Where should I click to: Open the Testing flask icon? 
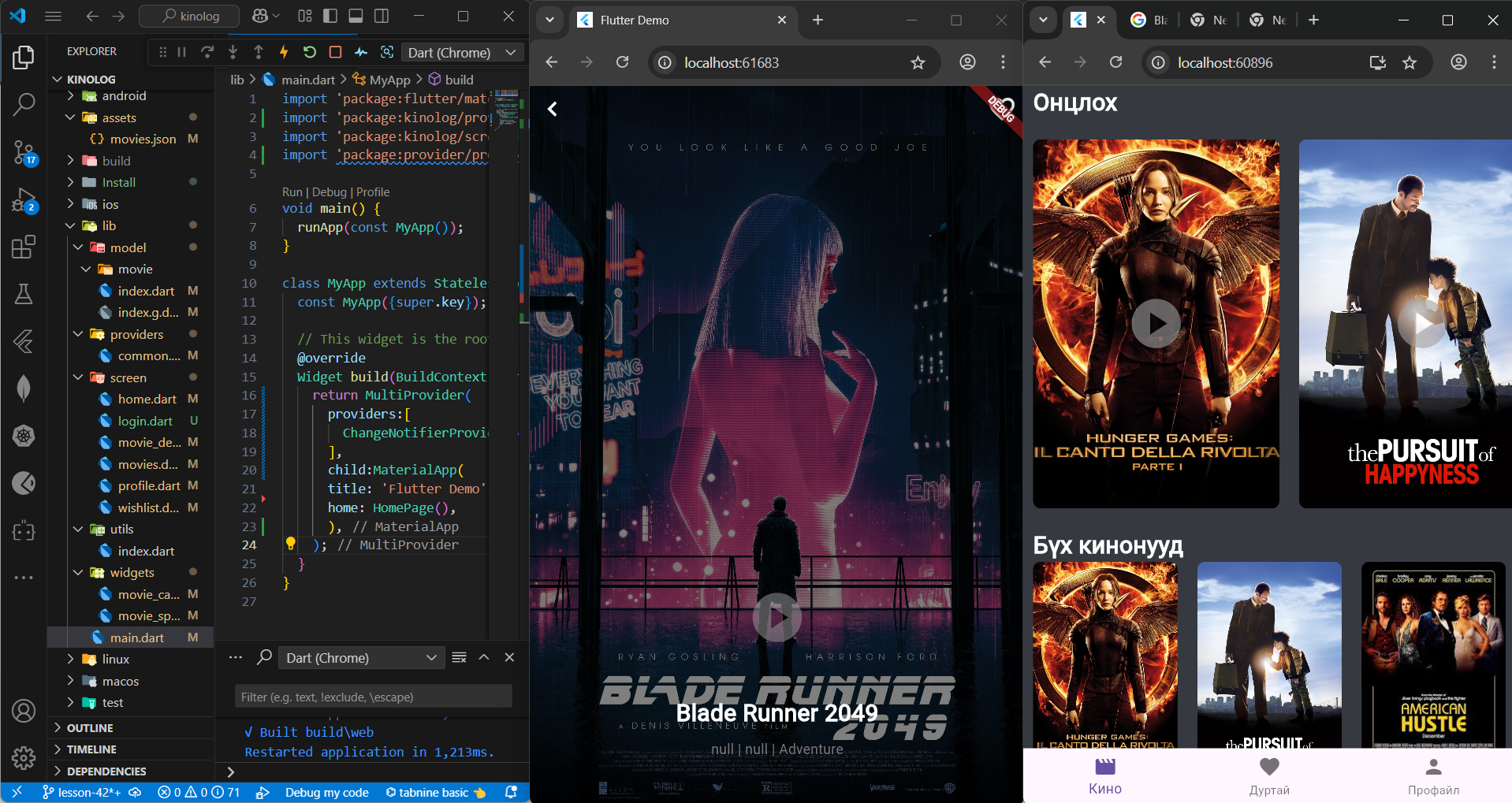(24, 295)
